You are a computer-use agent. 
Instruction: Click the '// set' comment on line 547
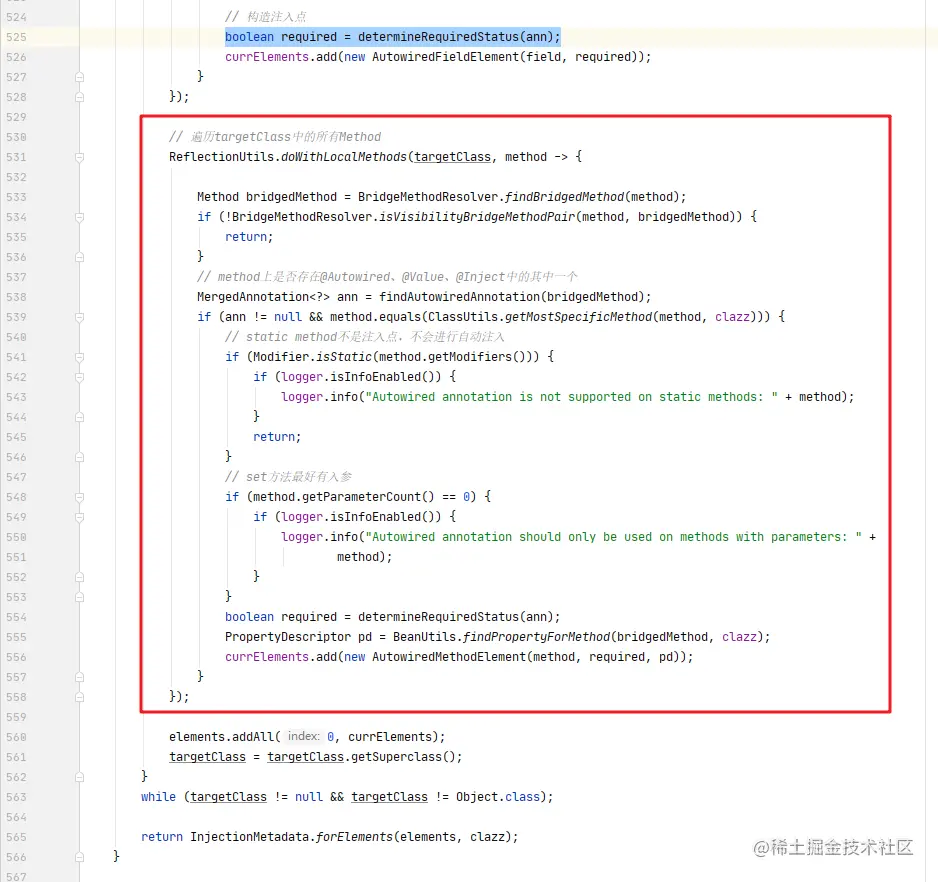pyautogui.click(x=288, y=477)
